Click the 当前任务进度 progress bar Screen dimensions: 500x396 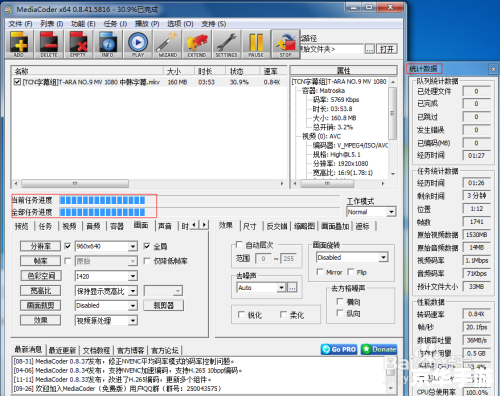199,200
